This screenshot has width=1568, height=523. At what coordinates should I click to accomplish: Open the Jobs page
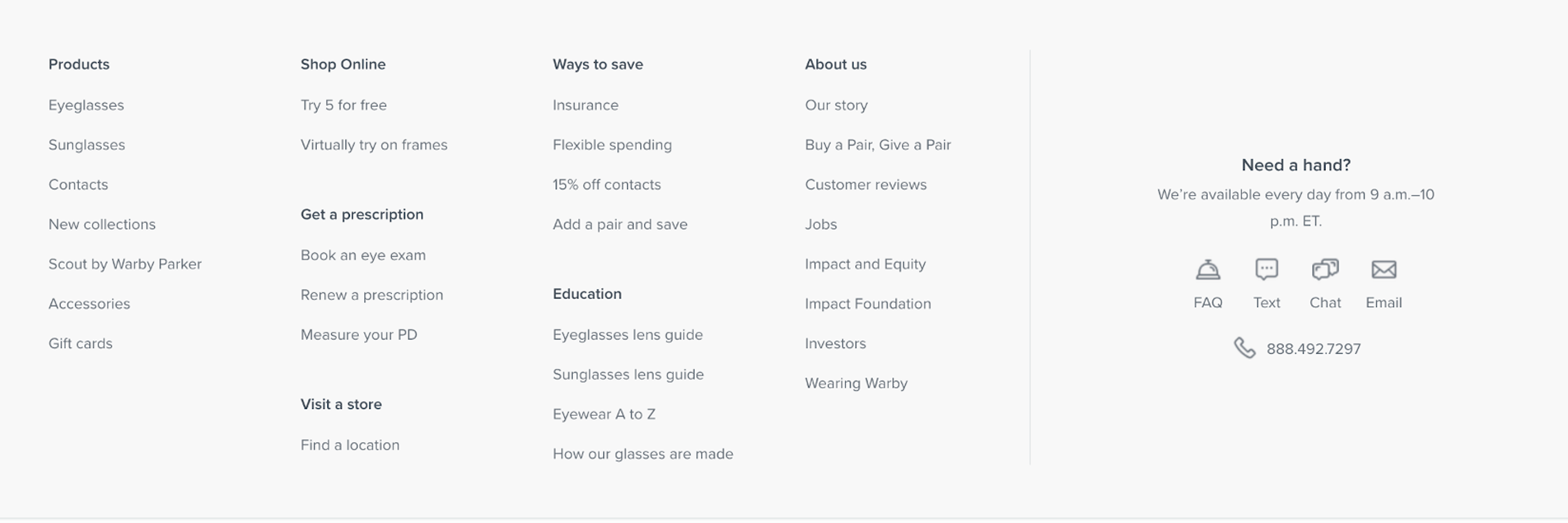coord(820,224)
